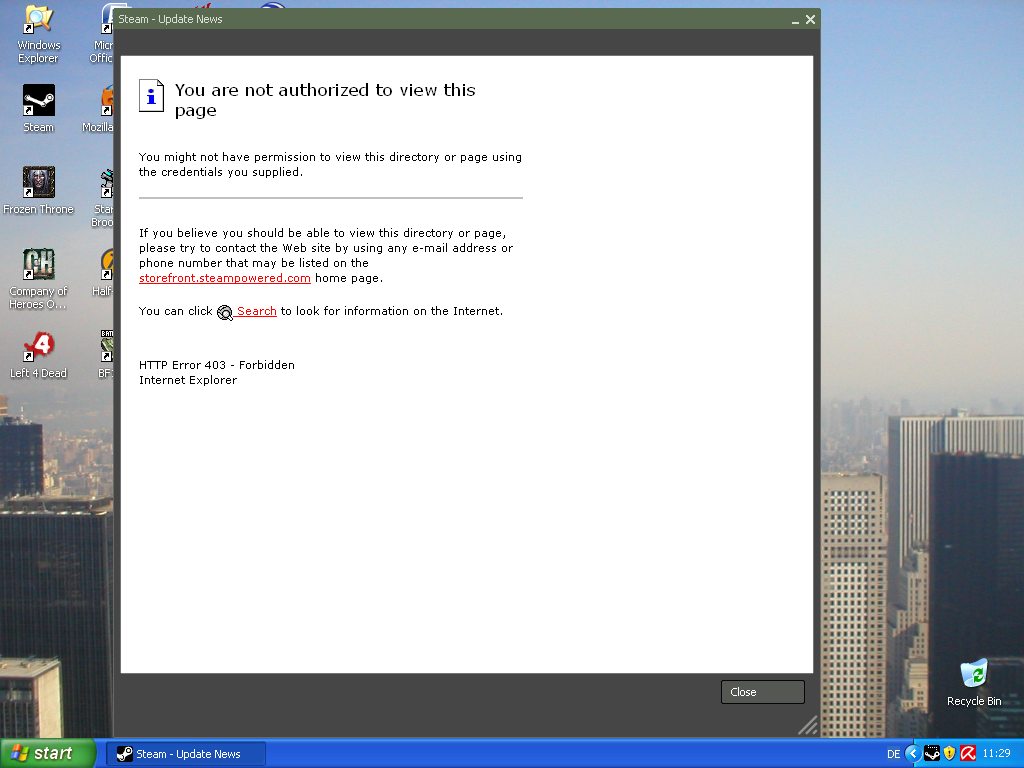Click the Avira red umbrella tray icon
This screenshot has height=768, width=1024.
pyautogui.click(x=968, y=753)
